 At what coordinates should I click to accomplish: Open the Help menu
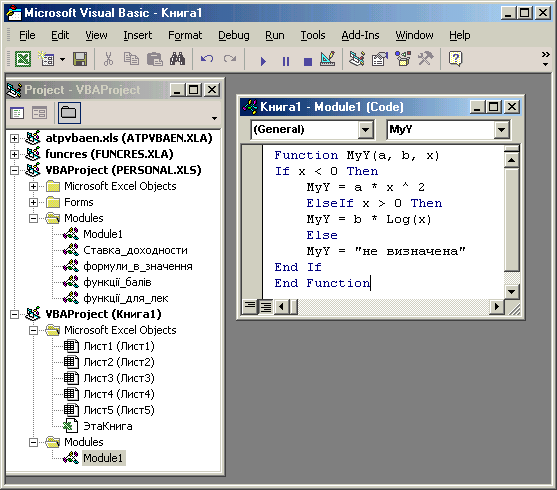459,35
